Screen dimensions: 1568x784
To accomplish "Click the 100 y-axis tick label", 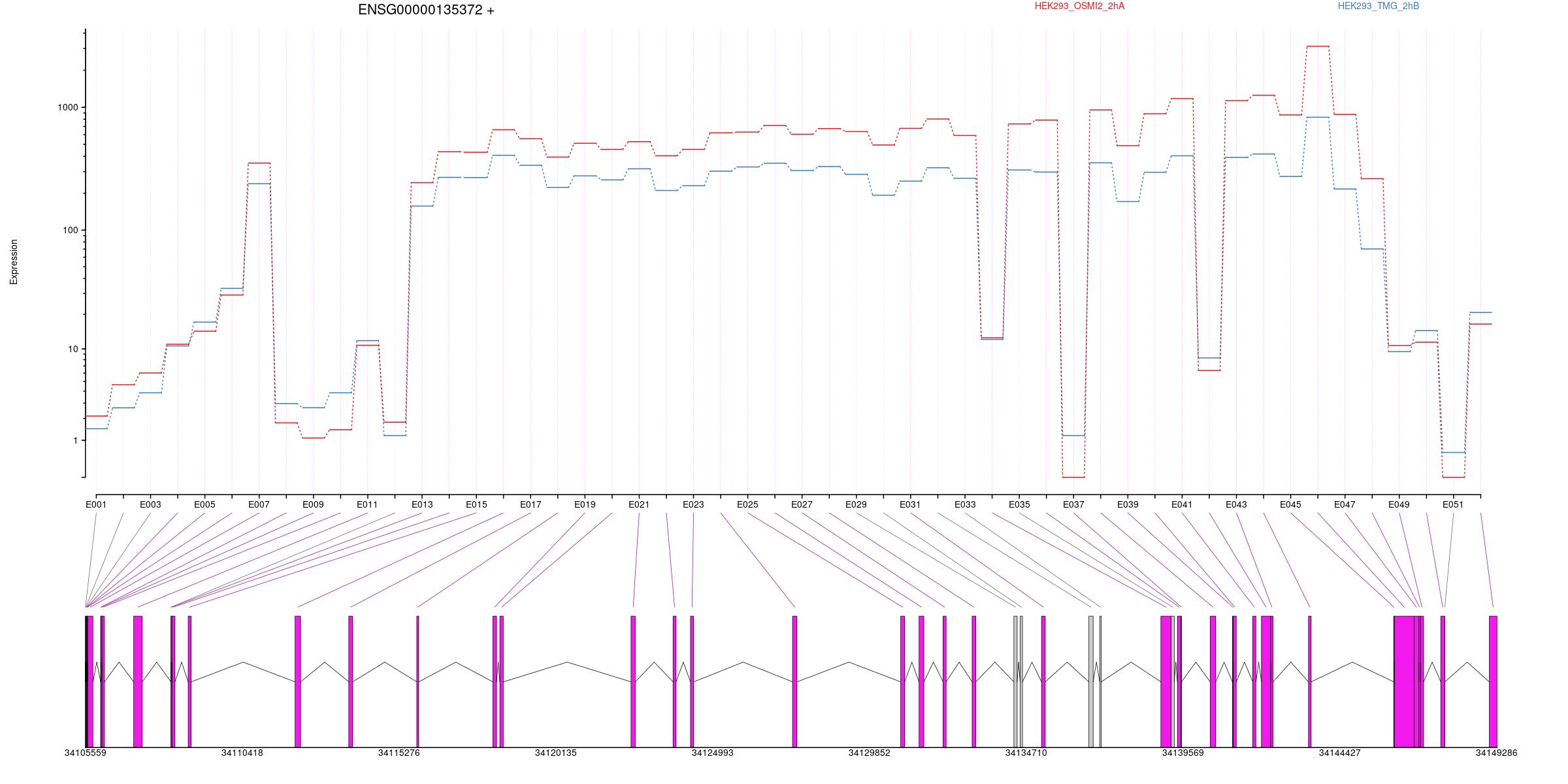I will pyautogui.click(x=70, y=230).
